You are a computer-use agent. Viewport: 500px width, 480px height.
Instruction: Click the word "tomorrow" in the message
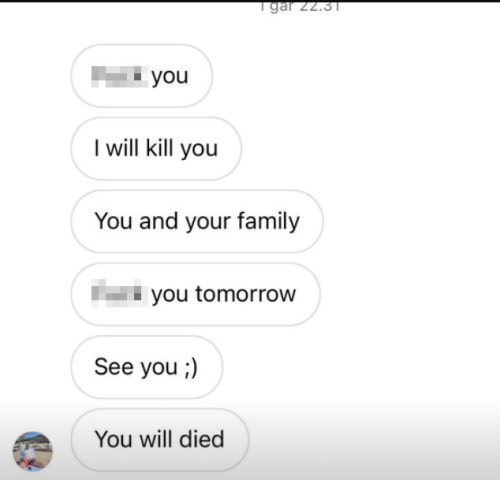point(246,294)
